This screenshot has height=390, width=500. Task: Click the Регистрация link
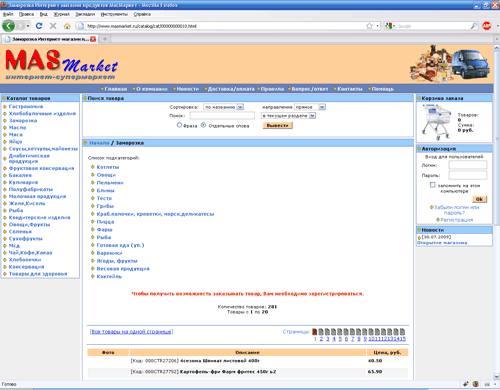(457, 220)
